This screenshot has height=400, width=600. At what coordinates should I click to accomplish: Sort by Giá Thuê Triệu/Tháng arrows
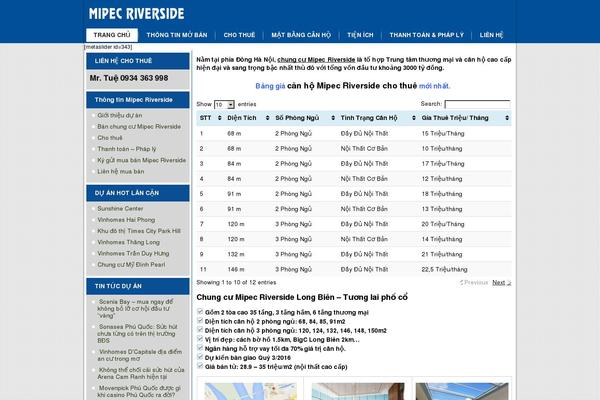point(507,118)
